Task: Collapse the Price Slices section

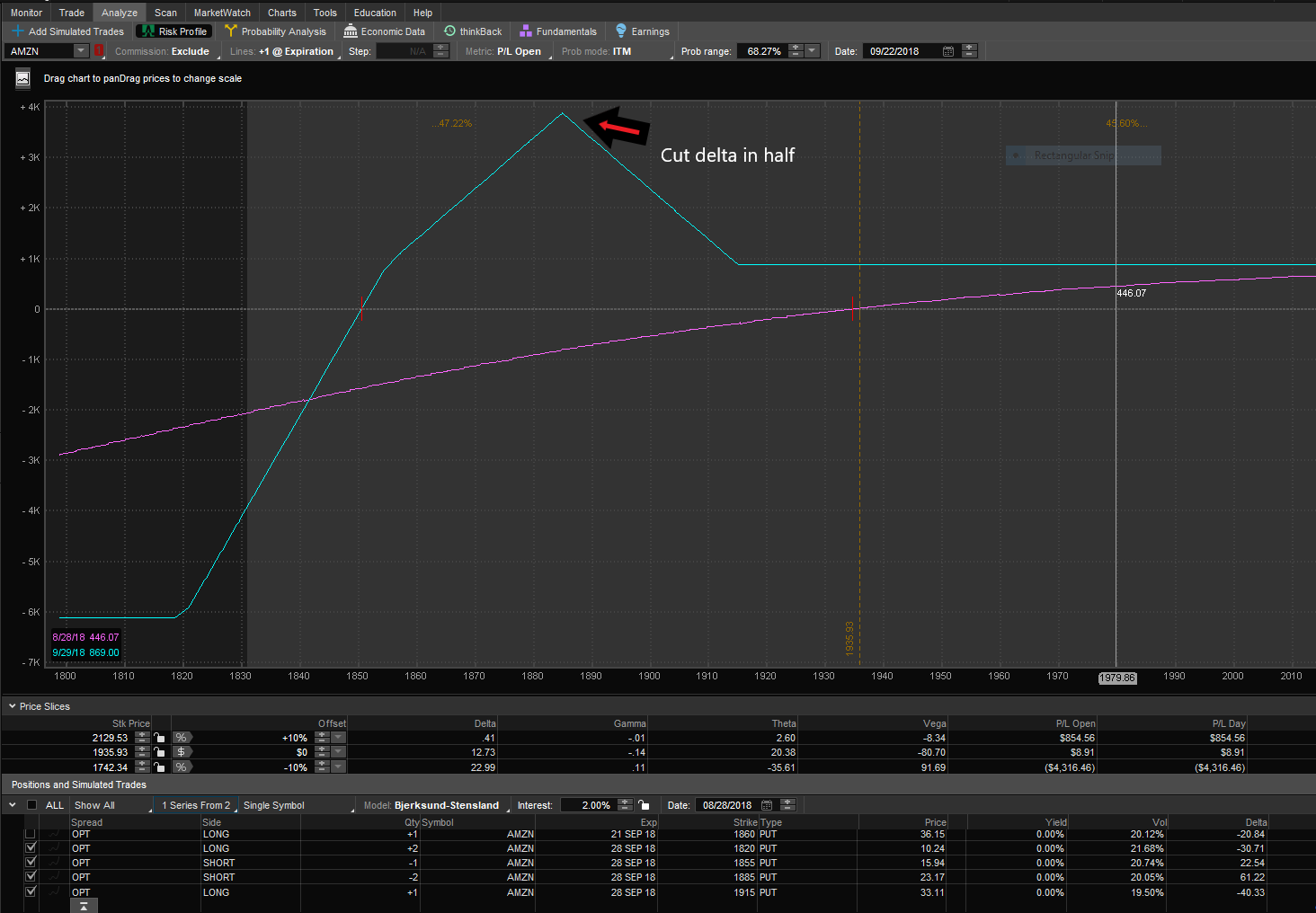Action: (13, 706)
